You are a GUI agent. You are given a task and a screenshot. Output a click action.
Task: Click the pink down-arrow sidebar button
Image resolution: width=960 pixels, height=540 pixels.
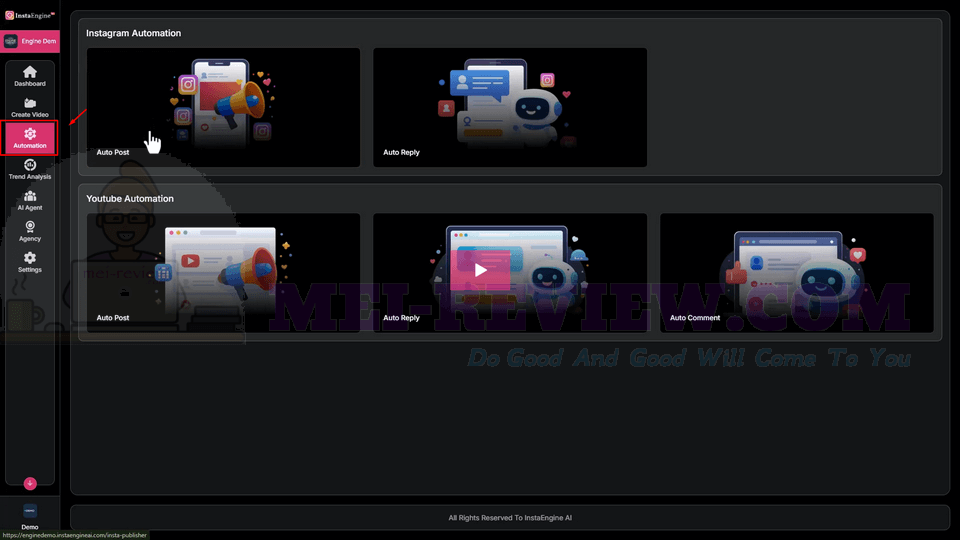30,483
